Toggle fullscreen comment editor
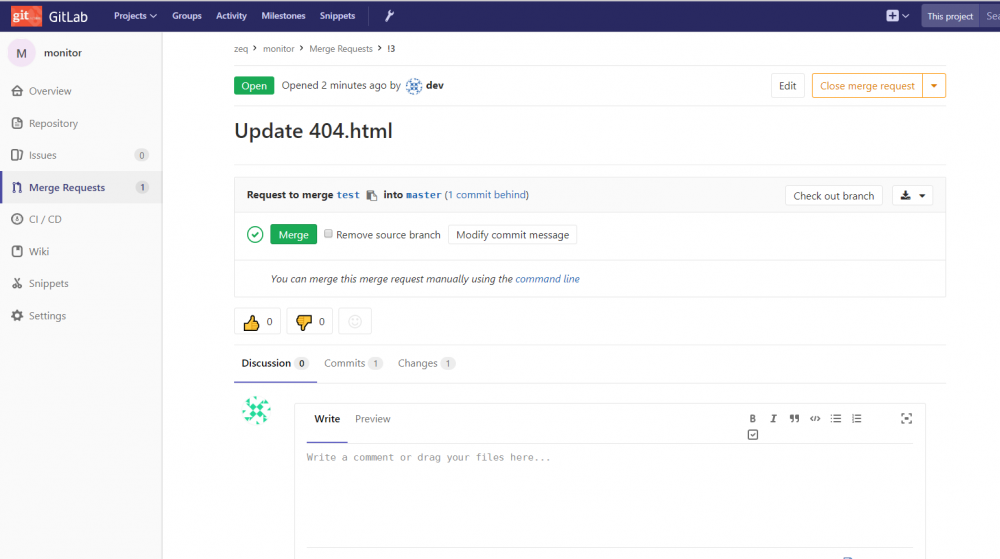Image resolution: width=1000 pixels, height=559 pixels. [906, 419]
